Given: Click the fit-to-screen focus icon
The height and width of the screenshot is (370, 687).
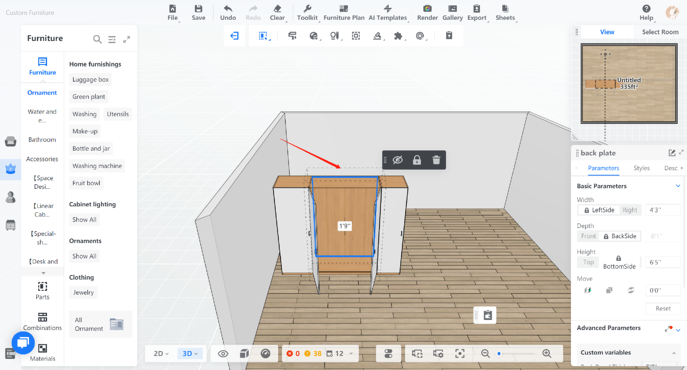Looking at the screenshot, I should pyautogui.click(x=460, y=353).
